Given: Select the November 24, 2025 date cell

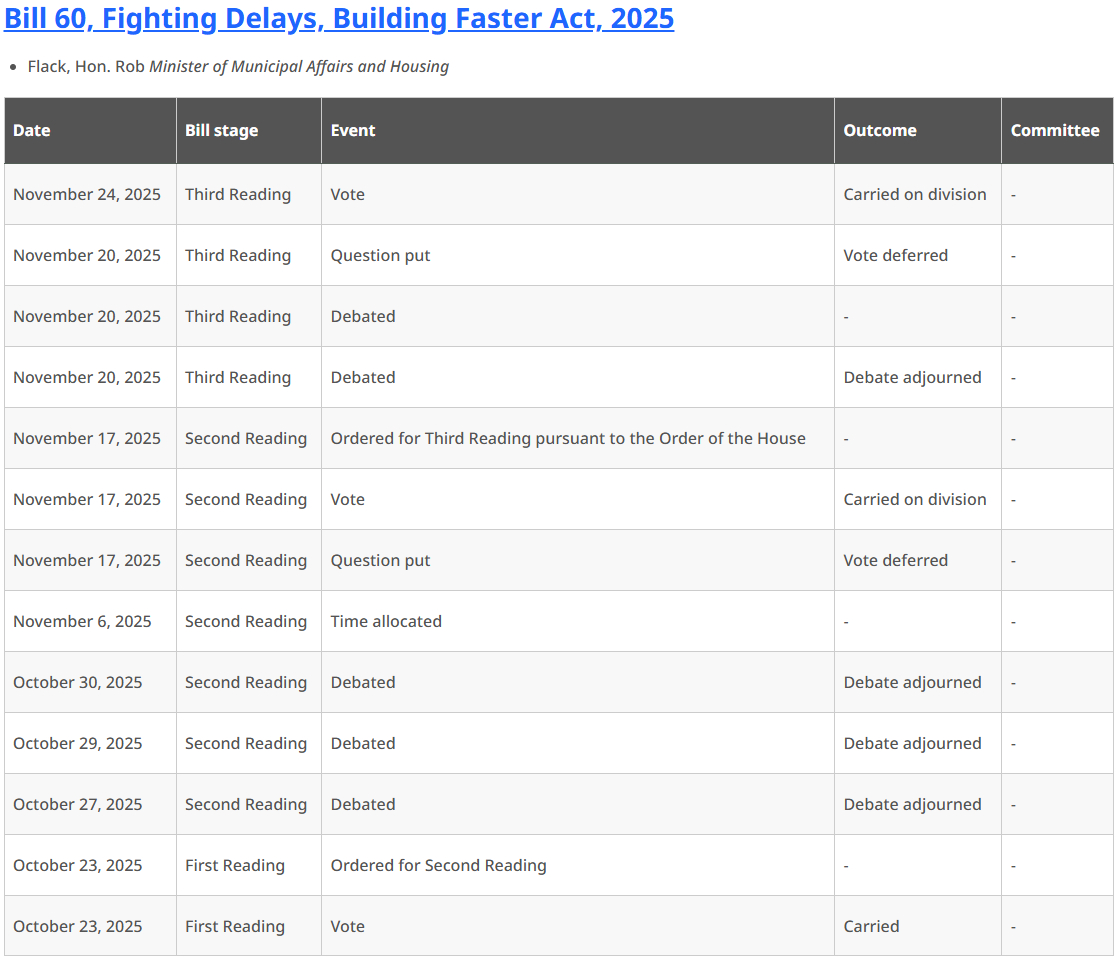Looking at the screenshot, I should coord(87,194).
